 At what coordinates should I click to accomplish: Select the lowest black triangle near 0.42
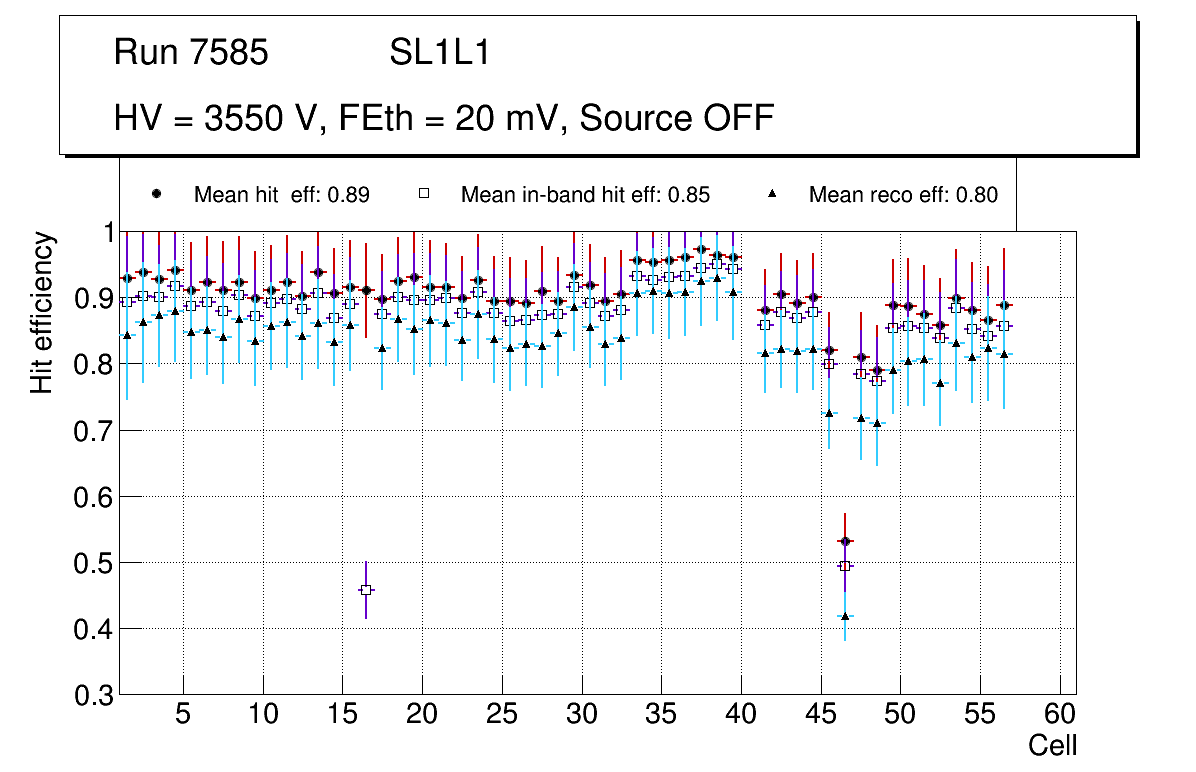point(845,616)
